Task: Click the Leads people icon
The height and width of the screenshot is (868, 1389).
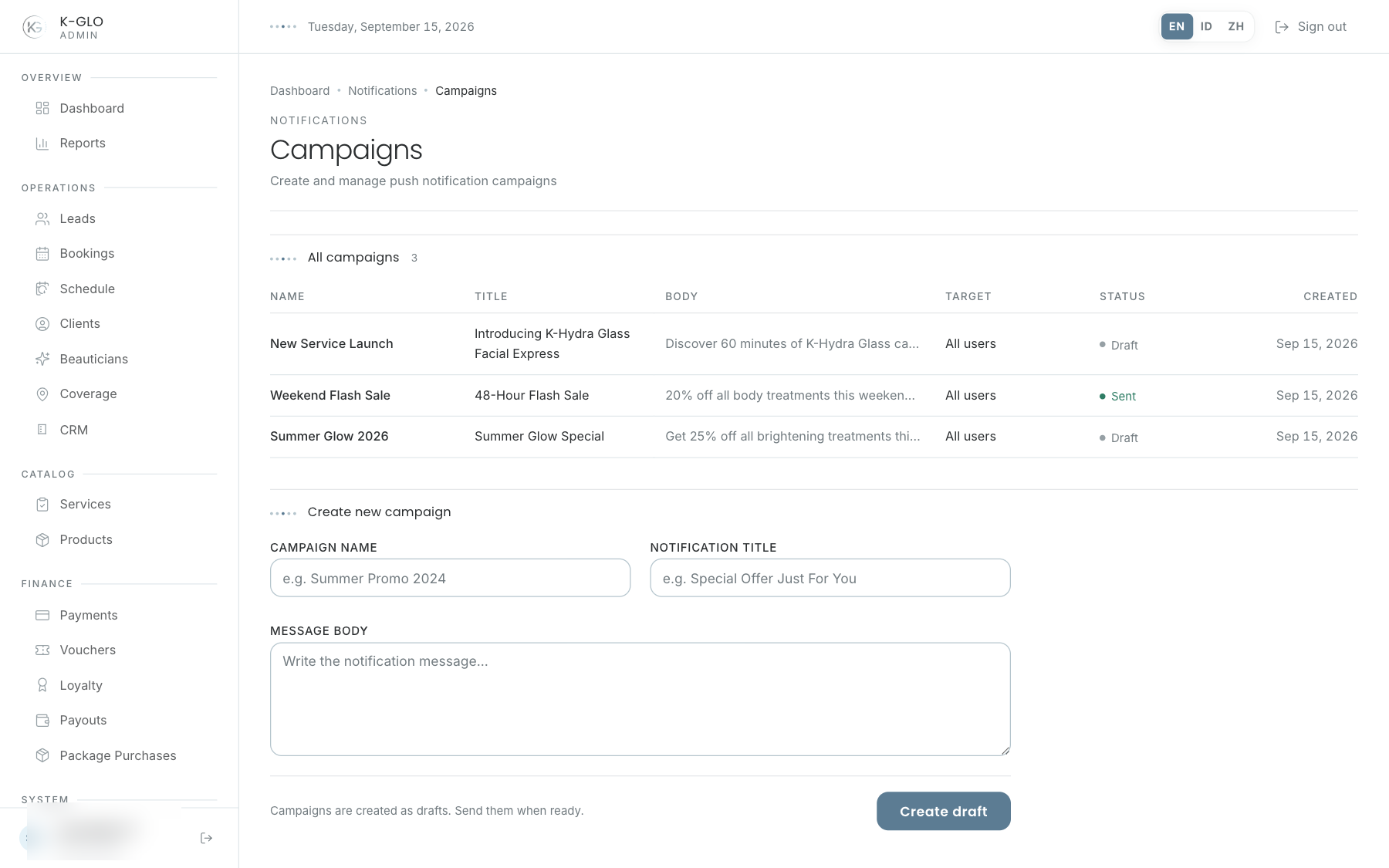Action: (x=42, y=219)
